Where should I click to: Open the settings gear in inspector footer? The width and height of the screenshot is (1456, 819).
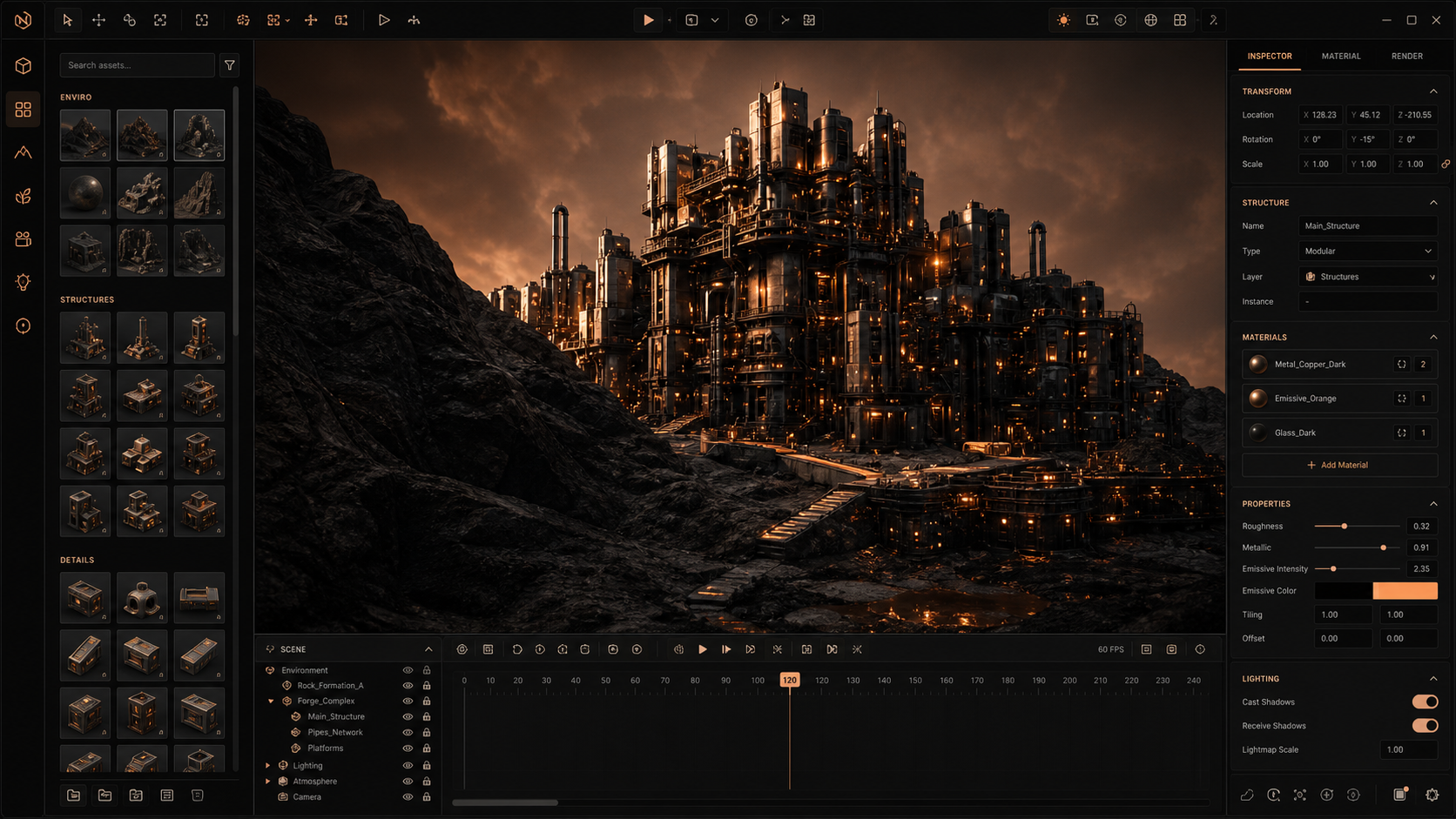click(1432, 795)
